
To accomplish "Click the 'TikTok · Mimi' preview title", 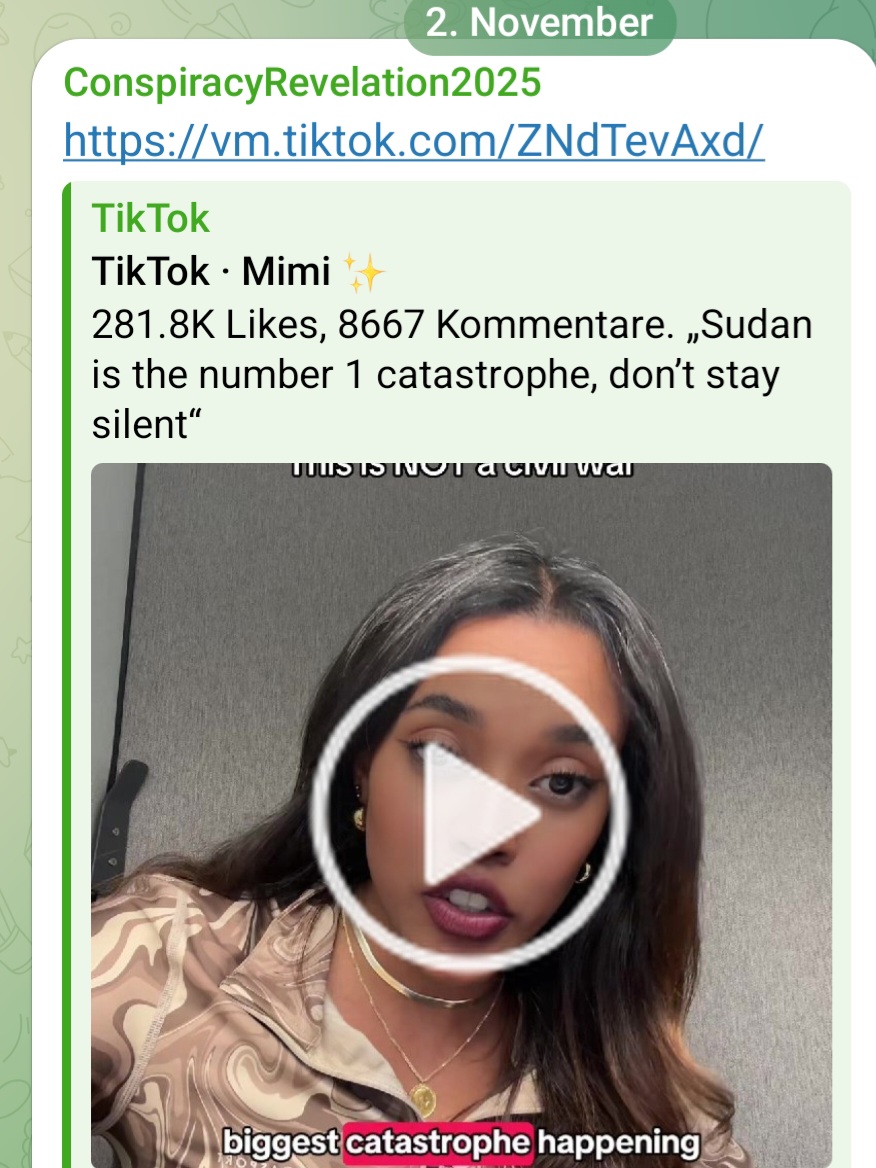I will [211, 270].
